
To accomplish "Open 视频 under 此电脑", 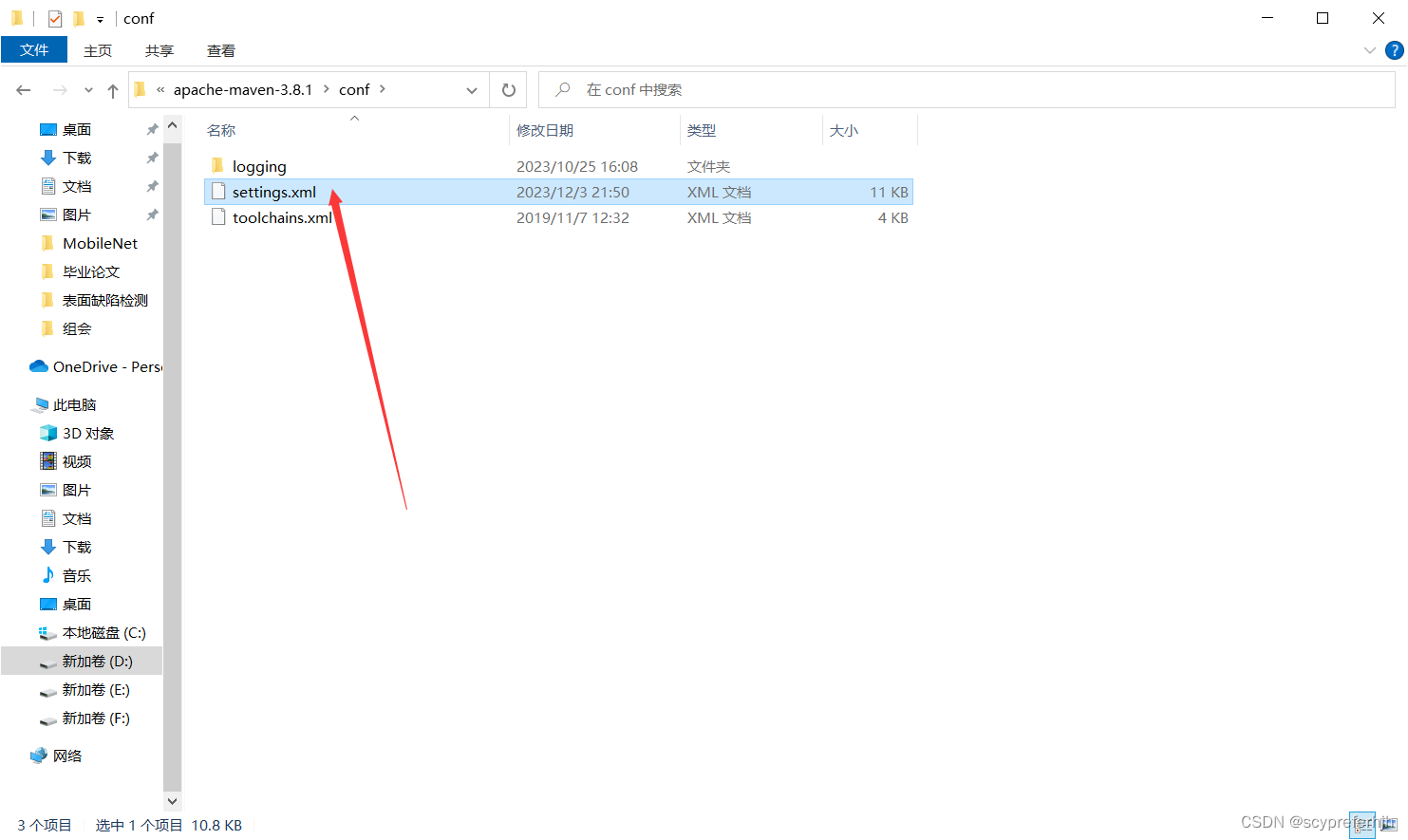I will tap(77, 462).
